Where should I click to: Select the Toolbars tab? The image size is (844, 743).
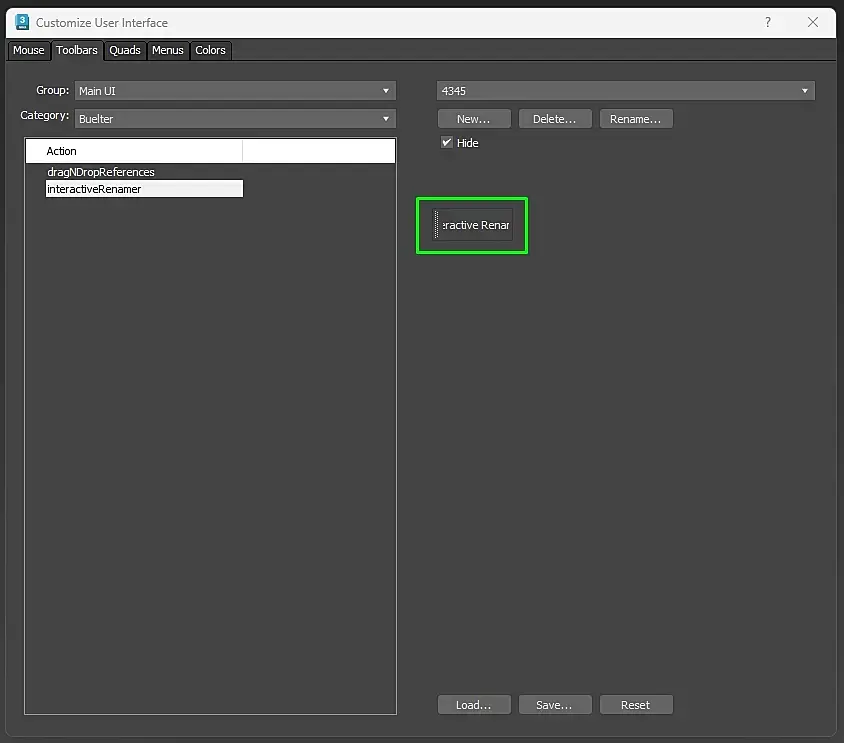(x=77, y=50)
